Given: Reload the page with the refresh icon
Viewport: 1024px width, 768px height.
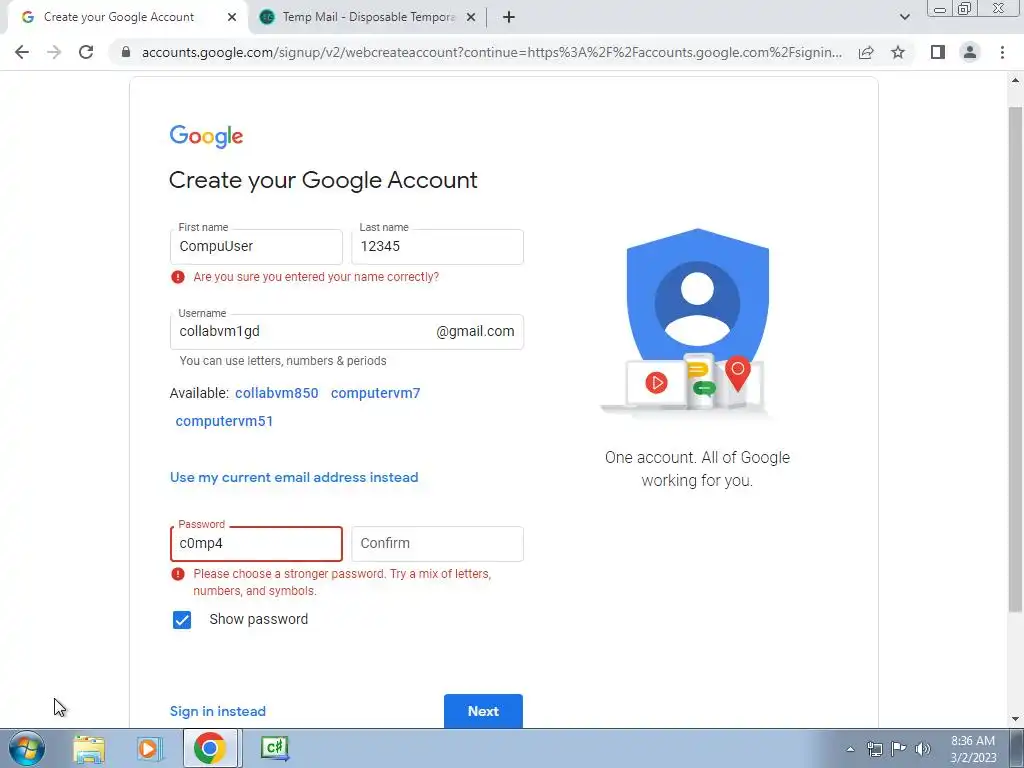Looking at the screenshot, I should [x=86, y=52].
